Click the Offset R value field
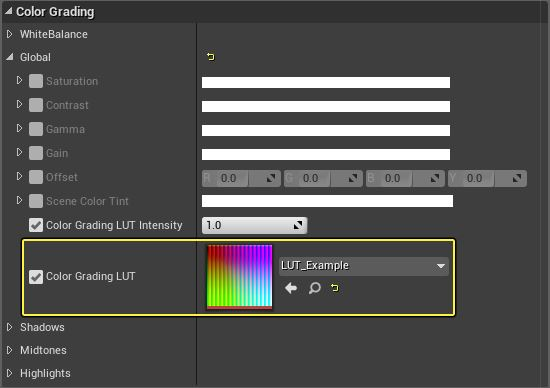 [241, 178]
